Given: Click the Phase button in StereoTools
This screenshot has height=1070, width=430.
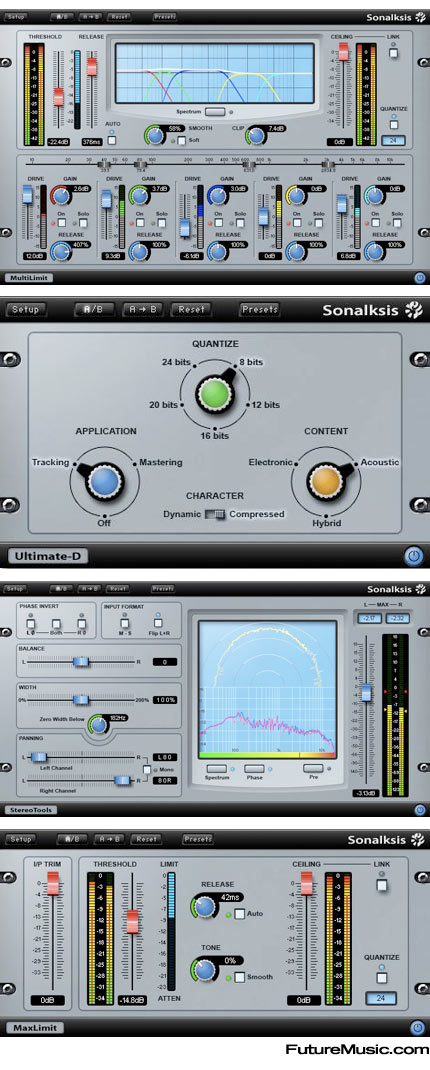Looking at the screenshot, I should coord(254,768).
